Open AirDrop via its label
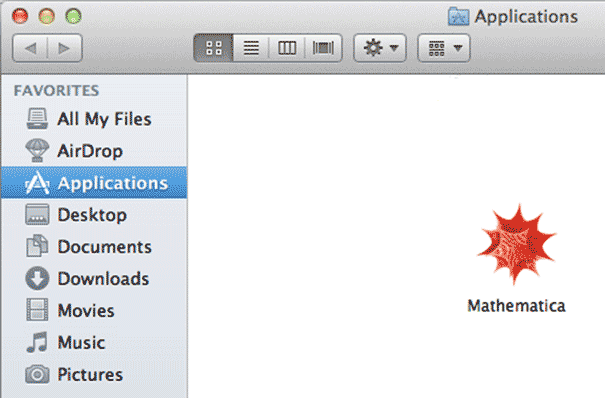This screenshot has height=398, width=605. [90, 151]
